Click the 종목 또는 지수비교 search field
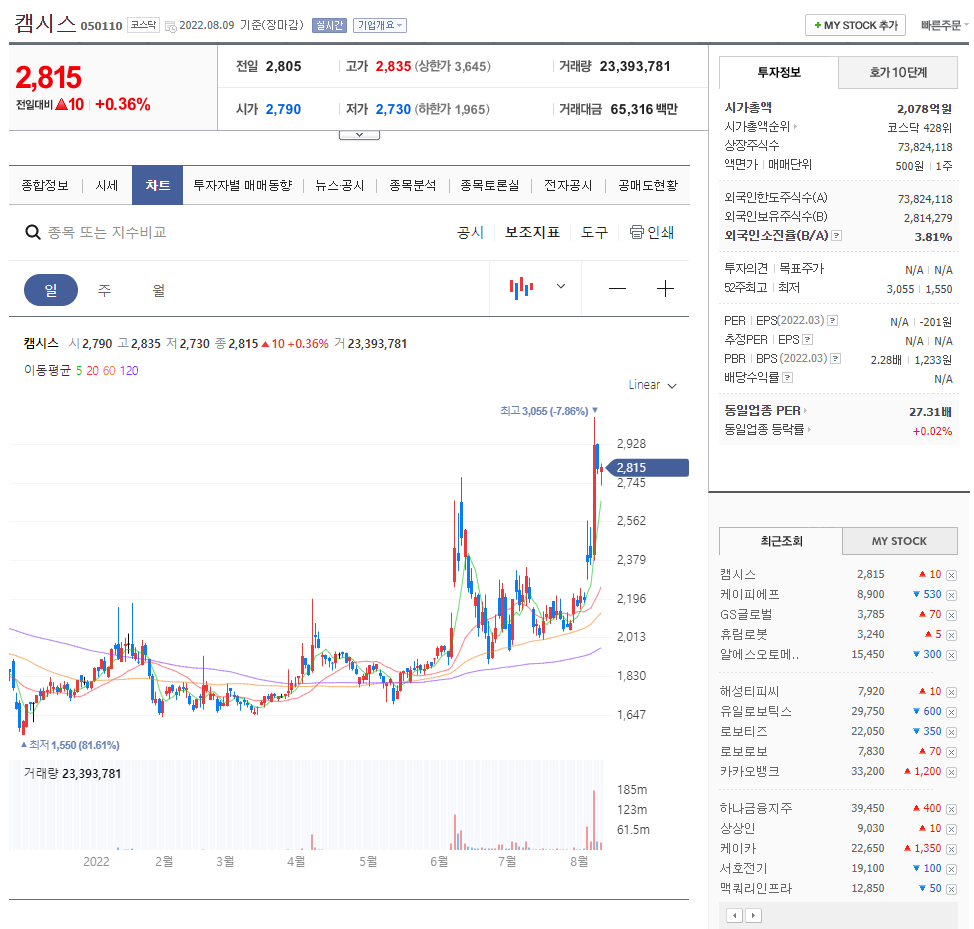The width and height of the screenshot is (974, 929). 107,232
